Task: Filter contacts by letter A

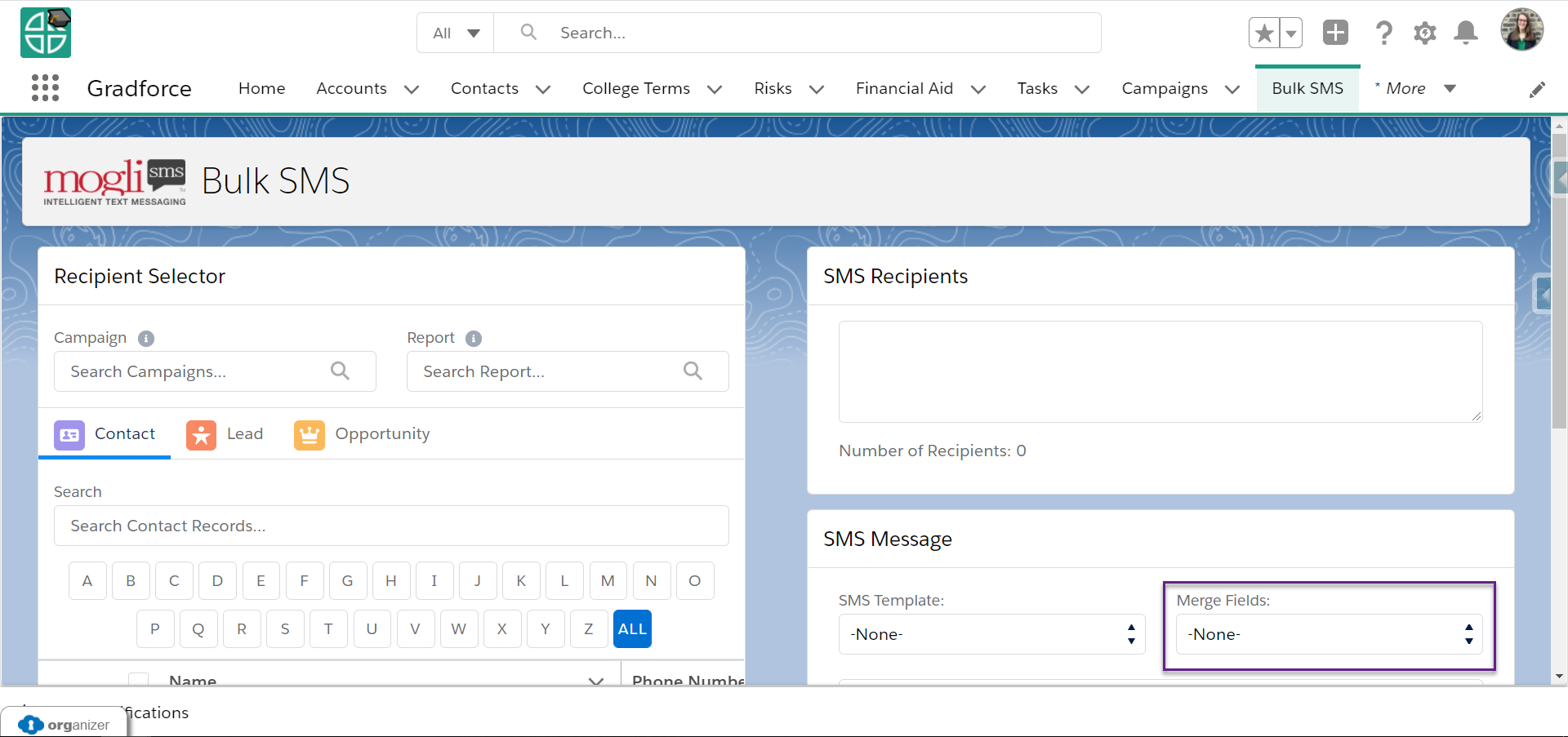Action: click(x=87, y=581)
